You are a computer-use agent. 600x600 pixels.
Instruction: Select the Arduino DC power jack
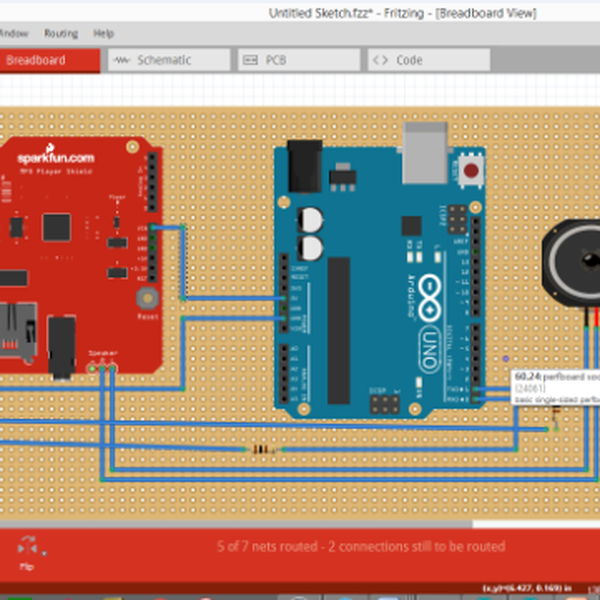coord(305,166)
